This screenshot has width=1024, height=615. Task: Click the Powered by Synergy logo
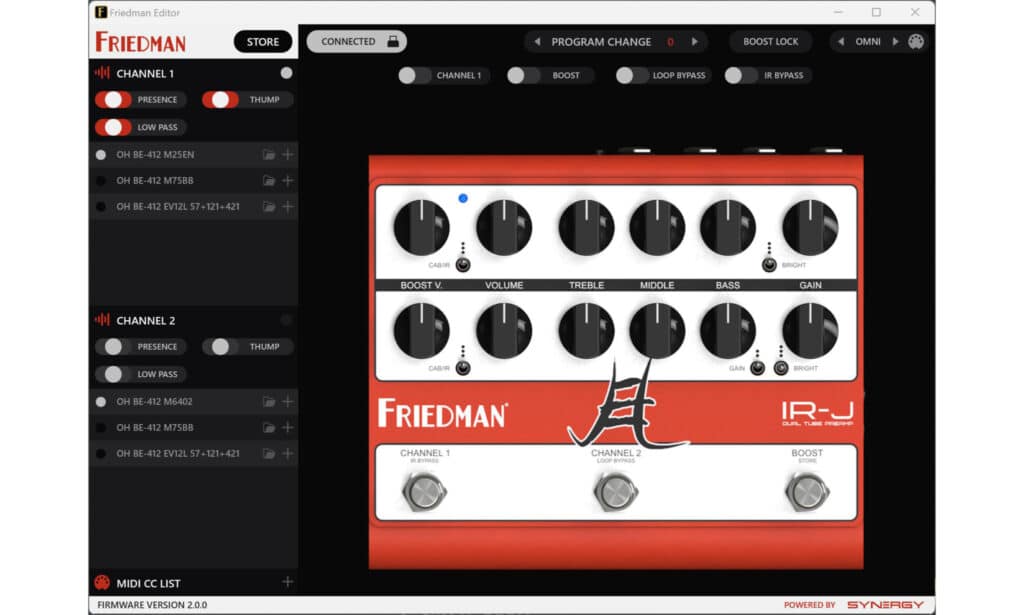pos(854,605)
